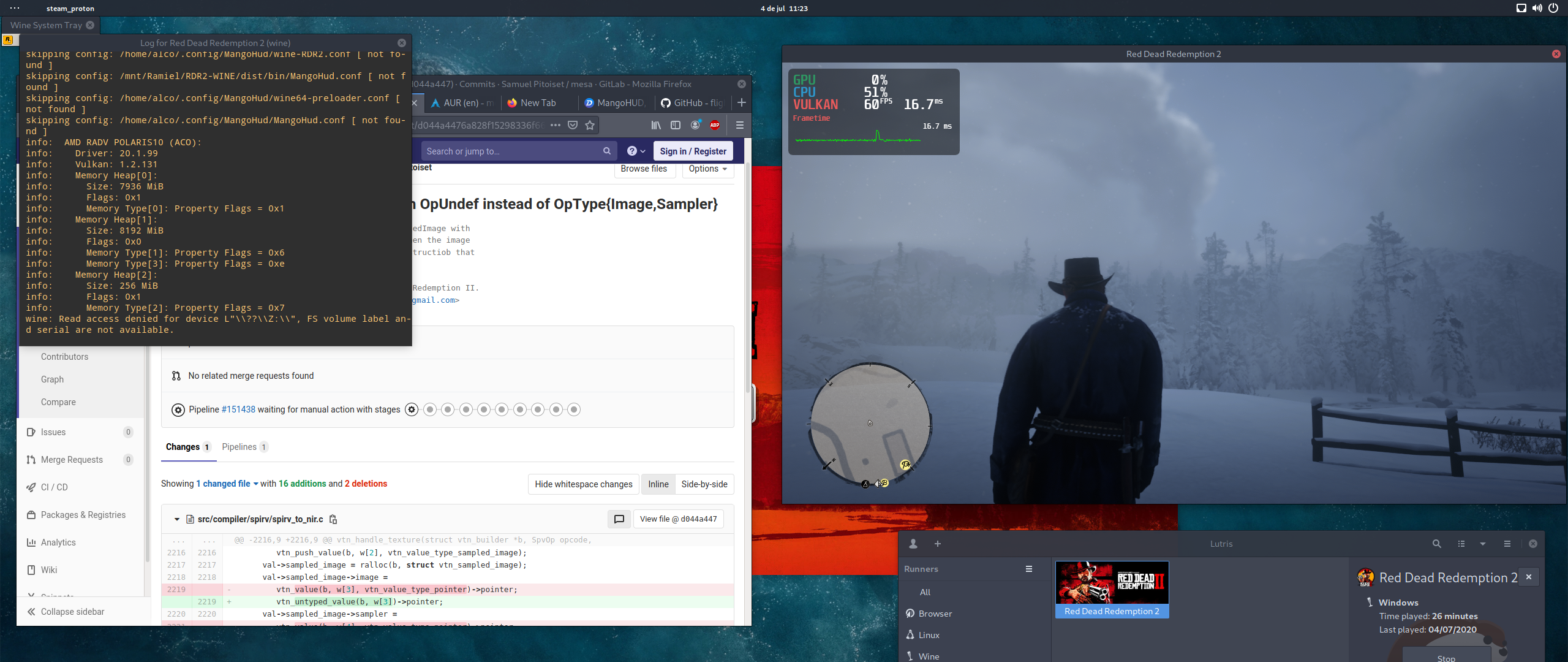The image size is (1568, 662).
Task: Click the GitLab 'Search or jump to' field
Action: click(x=518, y=151)
